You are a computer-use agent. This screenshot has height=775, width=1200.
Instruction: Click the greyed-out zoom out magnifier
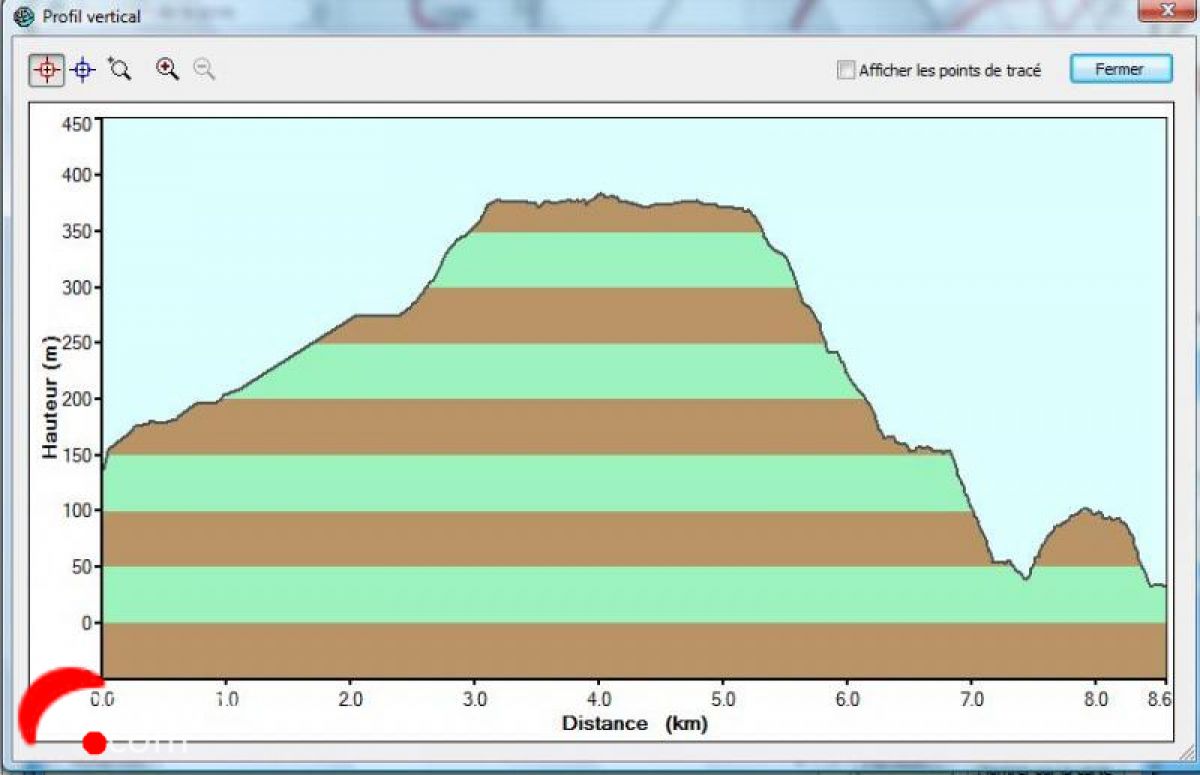(204, 69)
